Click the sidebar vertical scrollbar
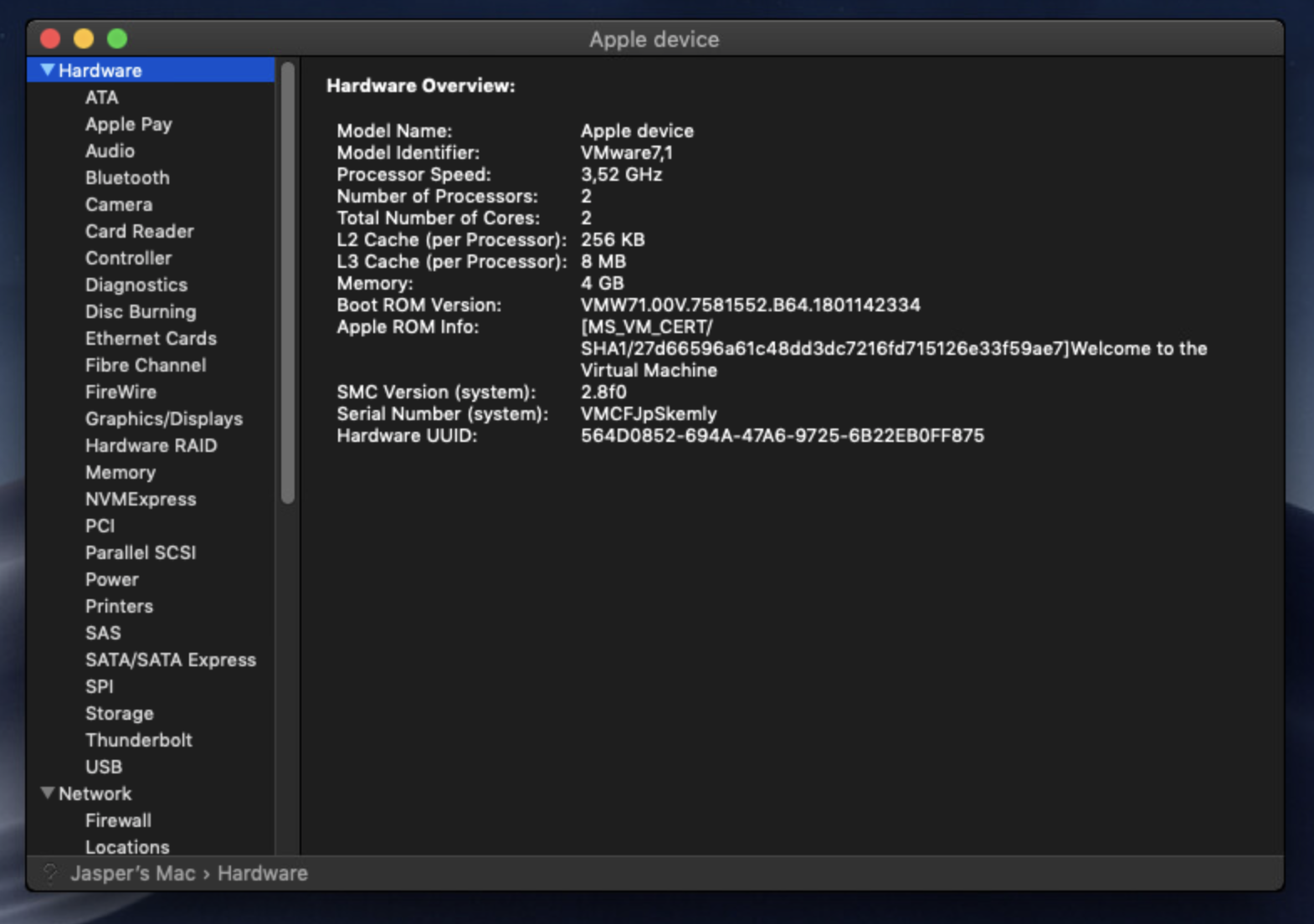Image resolution: width=1314 pixels, height=924 pixels. tap(288, 283)
